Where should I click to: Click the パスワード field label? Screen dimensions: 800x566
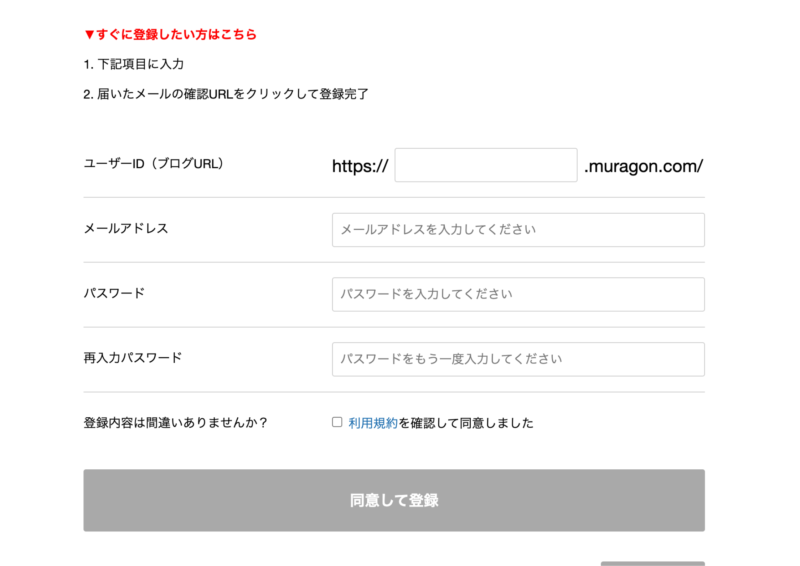pyautogui.click(x=114, y=293)
